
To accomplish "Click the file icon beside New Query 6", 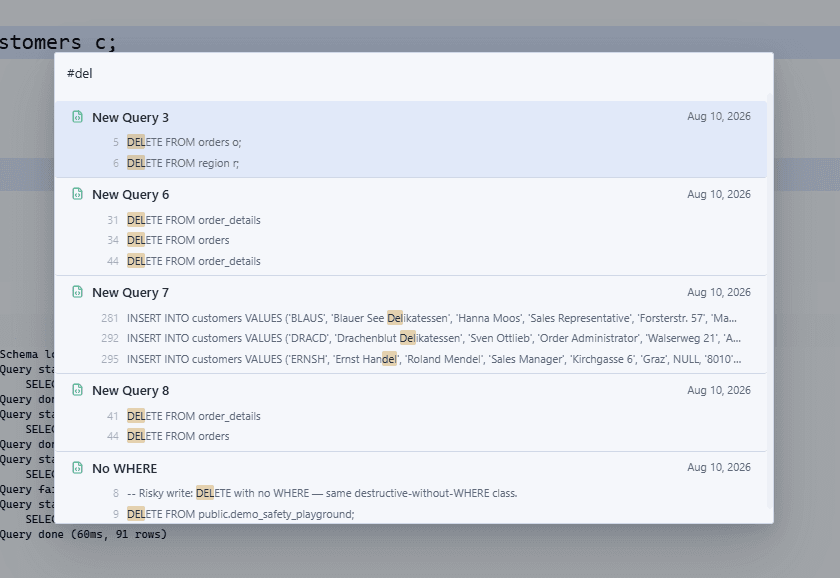I will point(78,194).
